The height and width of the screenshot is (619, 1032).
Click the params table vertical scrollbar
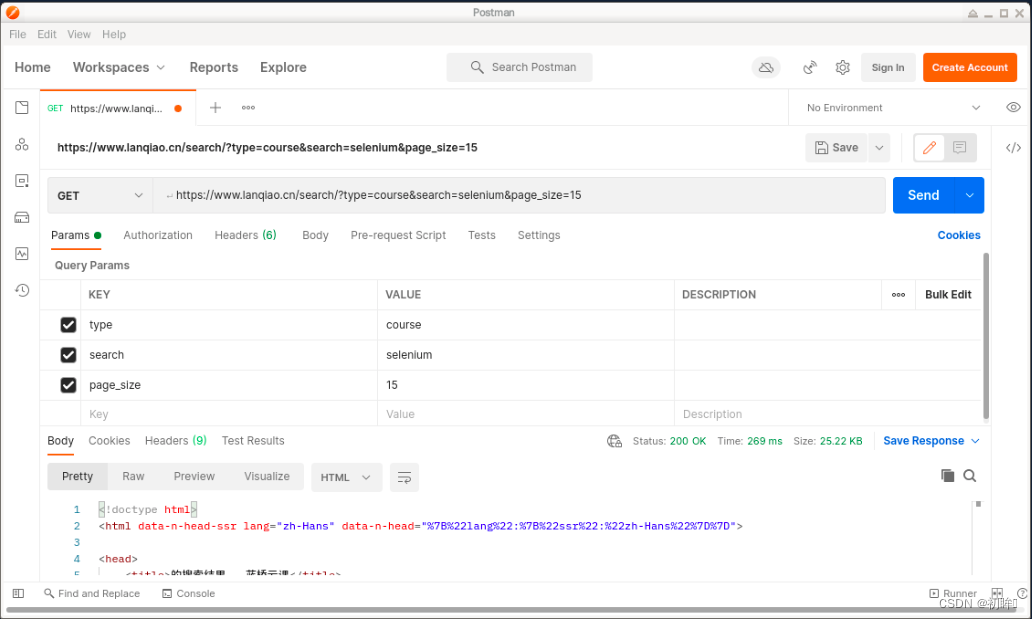coord(986,336)
